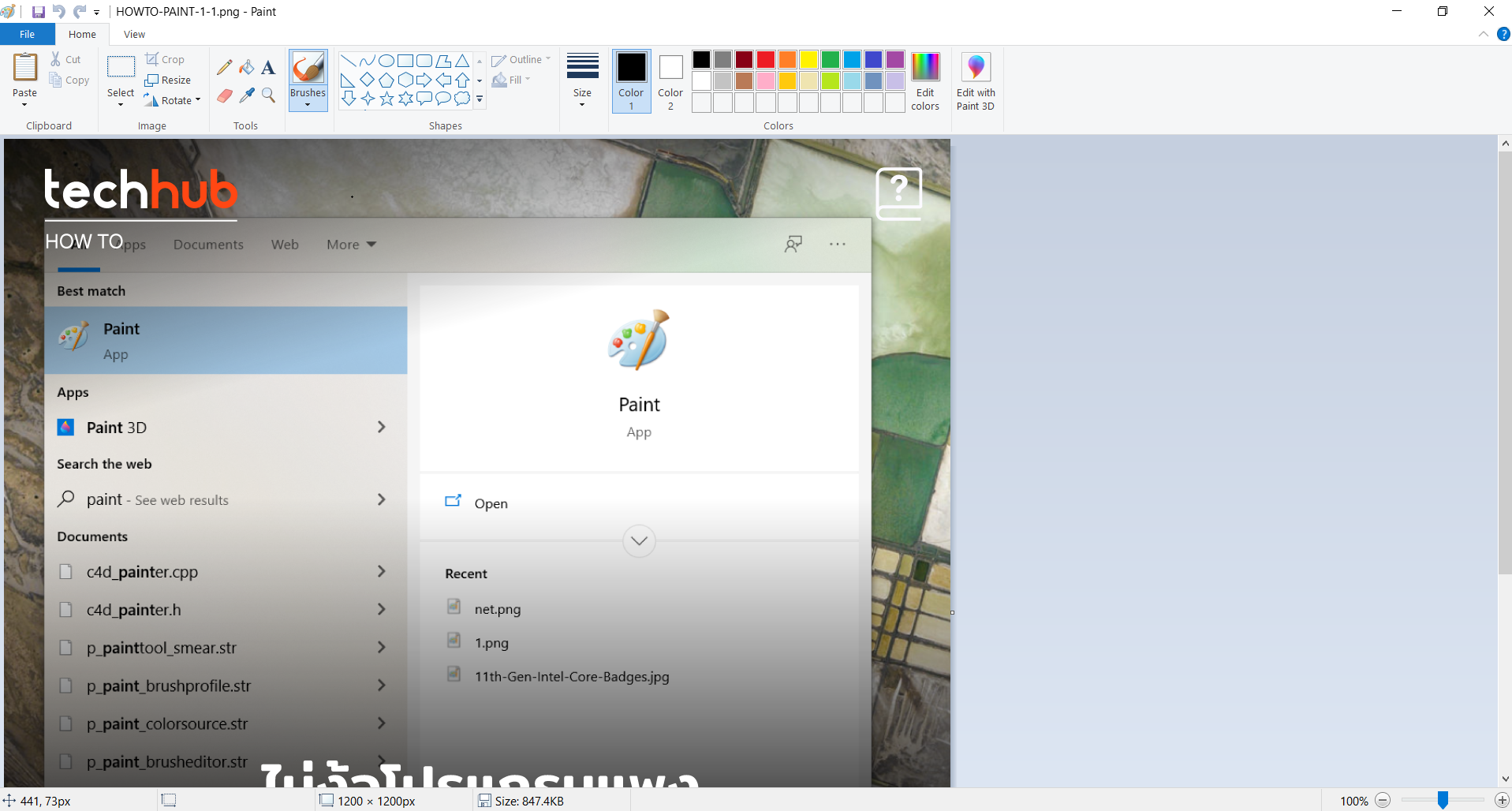The image size is (1512, 811).
Task: Select the Fill with color bucket tool
Action: 247,68
